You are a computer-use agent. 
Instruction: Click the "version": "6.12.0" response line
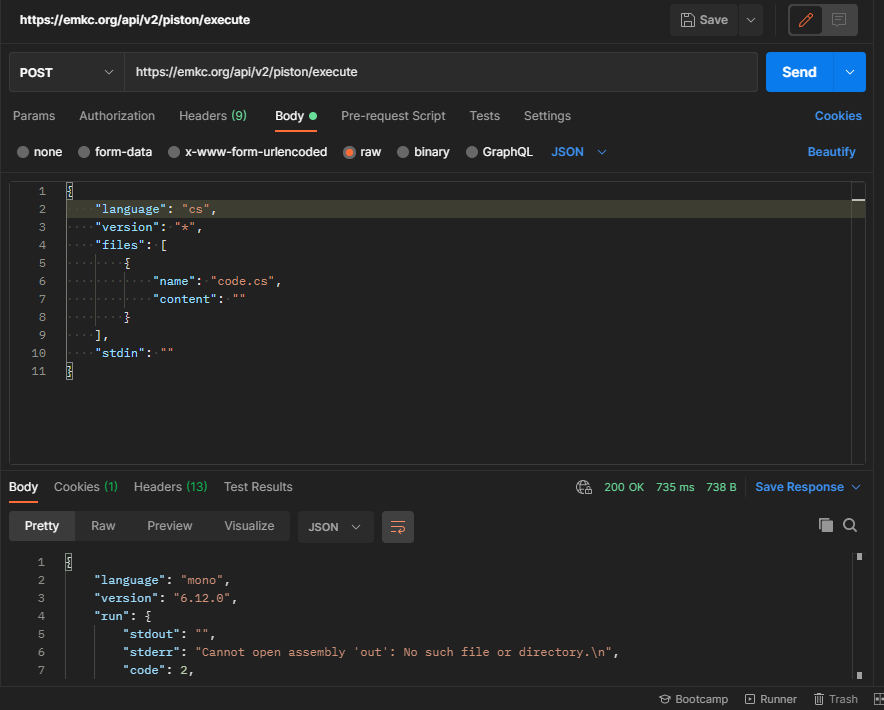pos(166,598)
